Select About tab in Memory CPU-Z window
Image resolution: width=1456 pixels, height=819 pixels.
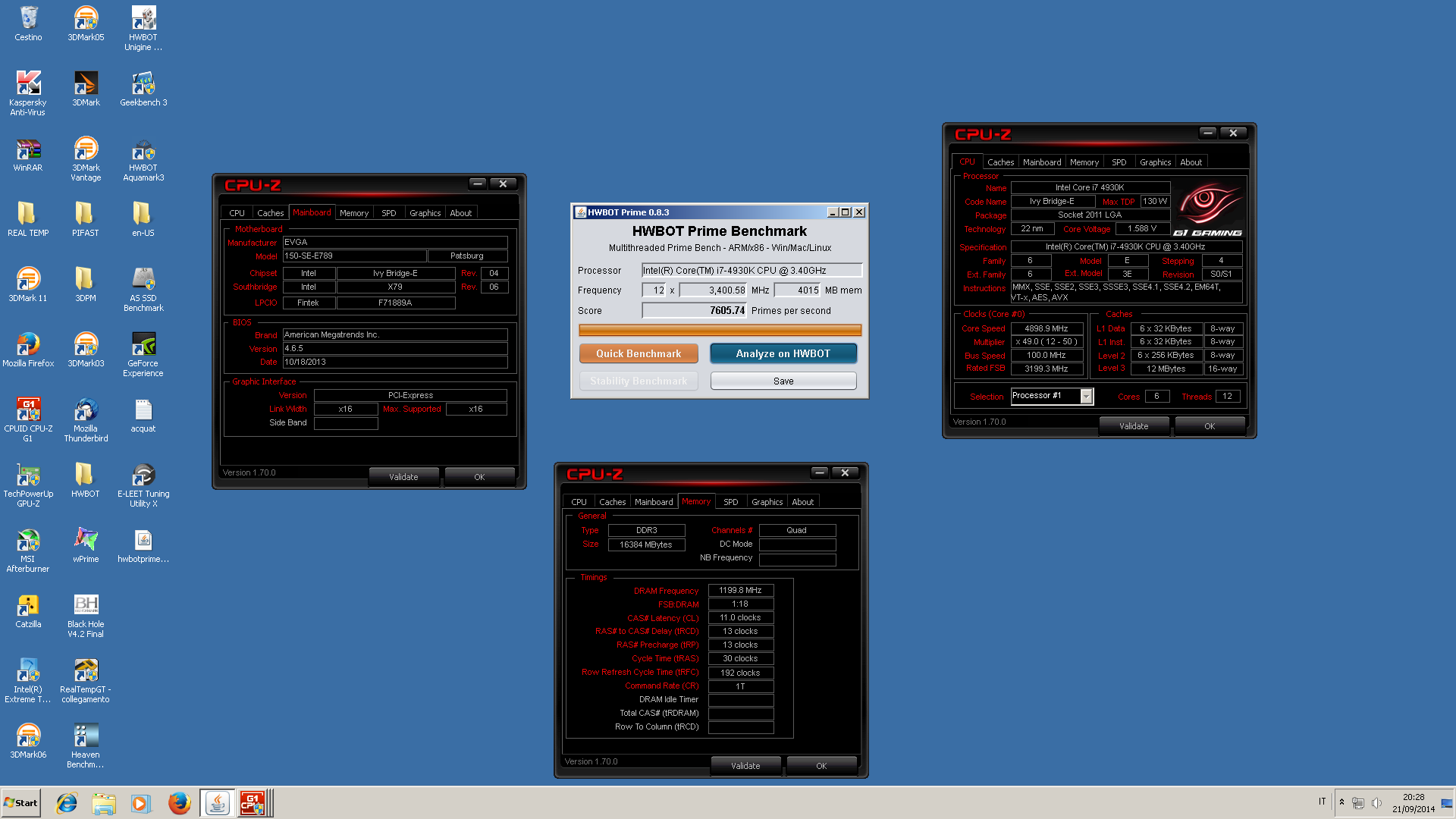(803, 502)
